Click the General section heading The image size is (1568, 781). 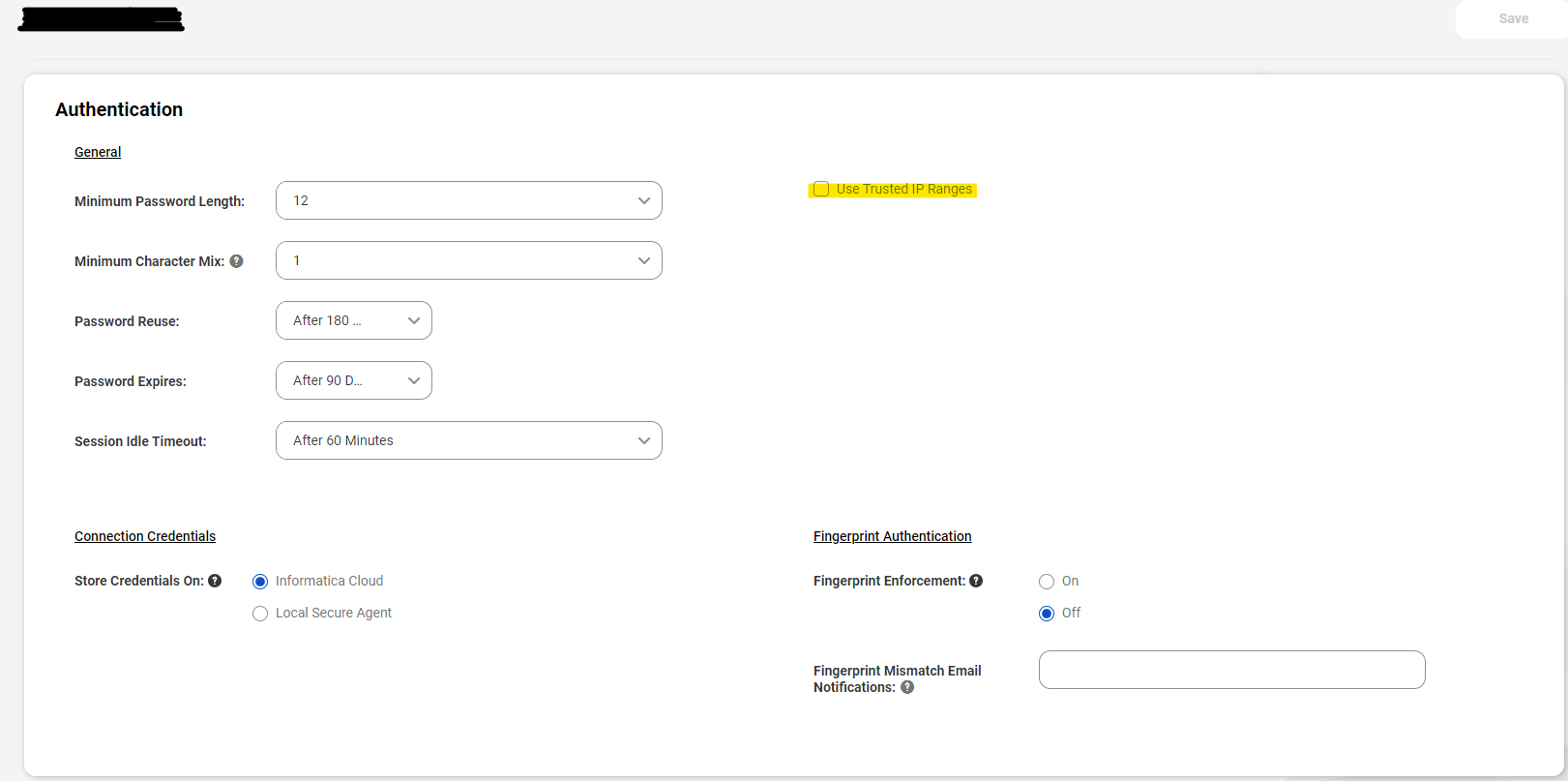[98, 152]
